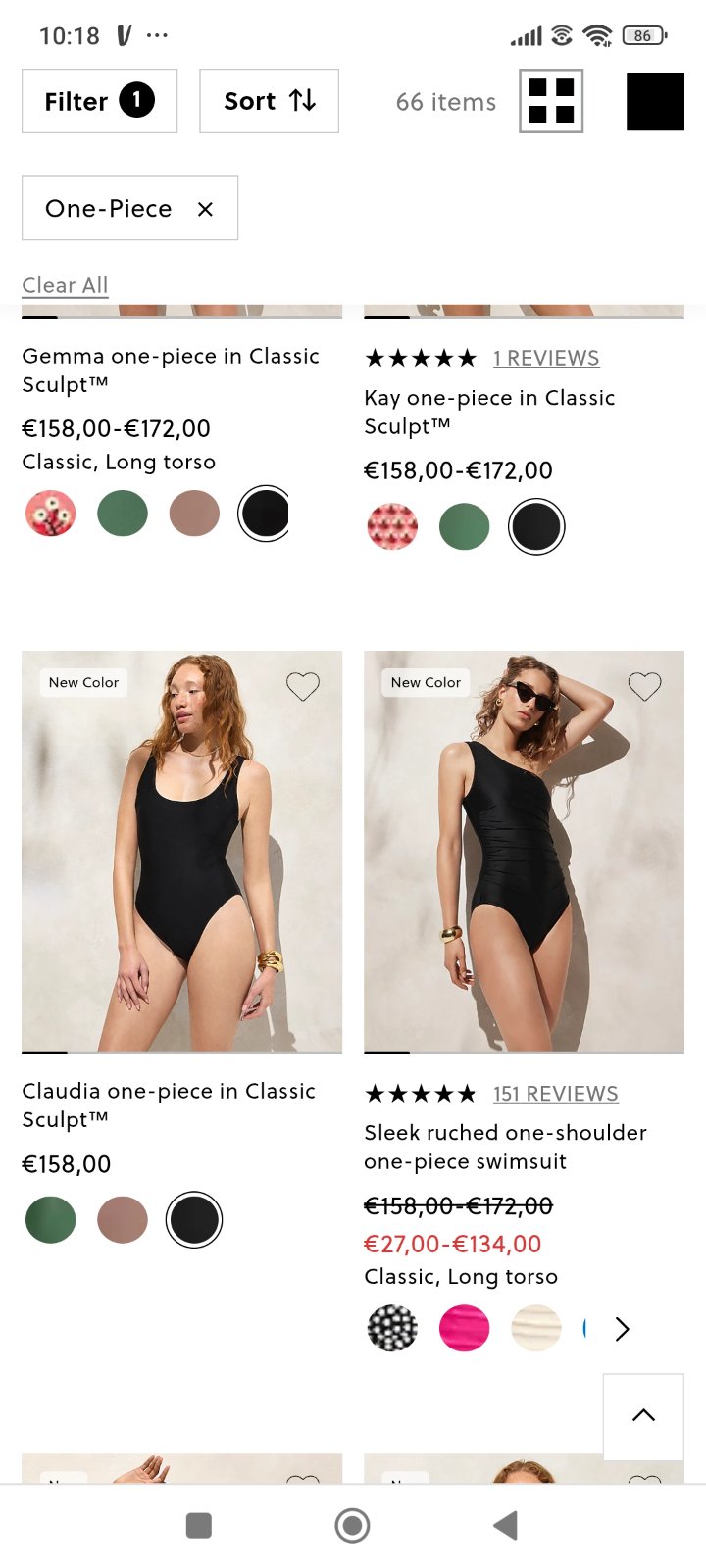
Task: Switch to single-column large view
Action: (x=655, y=102)
